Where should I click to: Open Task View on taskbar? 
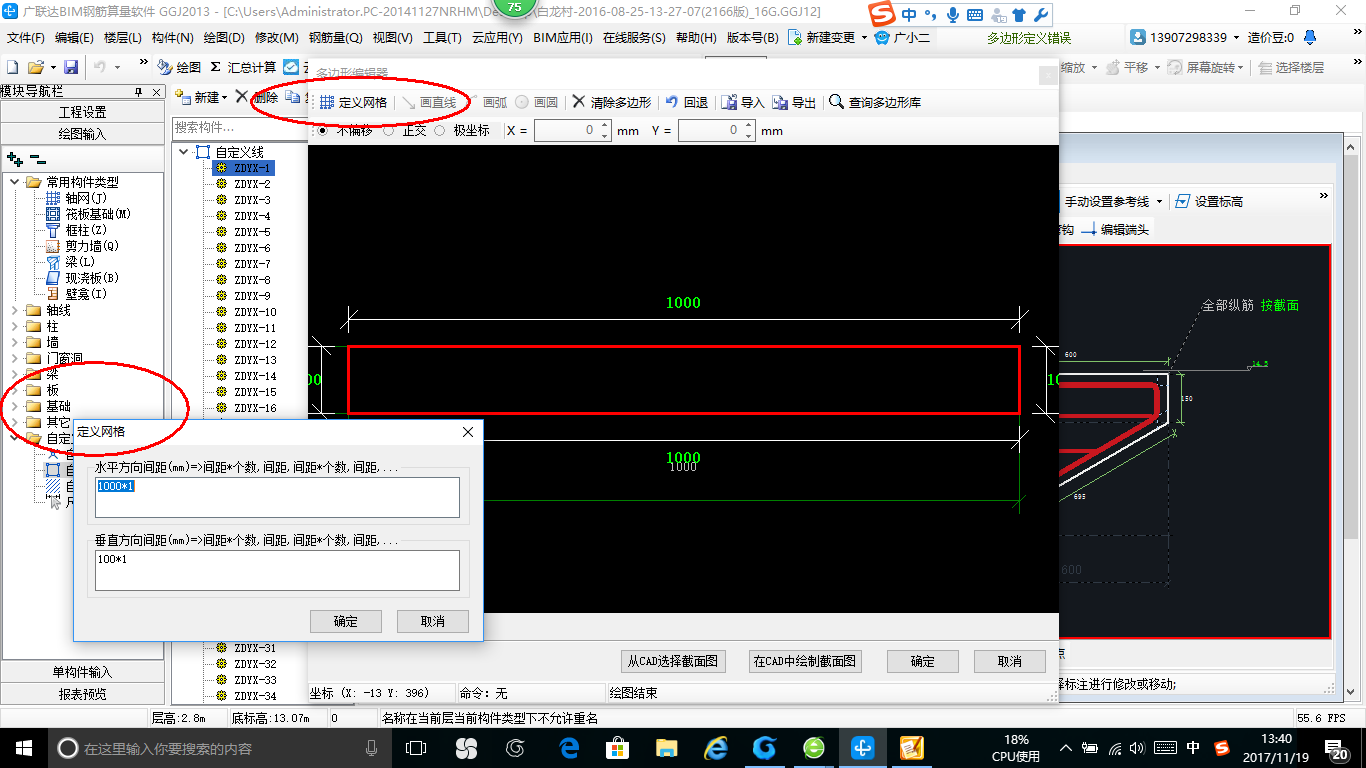[x=416, y=747]
